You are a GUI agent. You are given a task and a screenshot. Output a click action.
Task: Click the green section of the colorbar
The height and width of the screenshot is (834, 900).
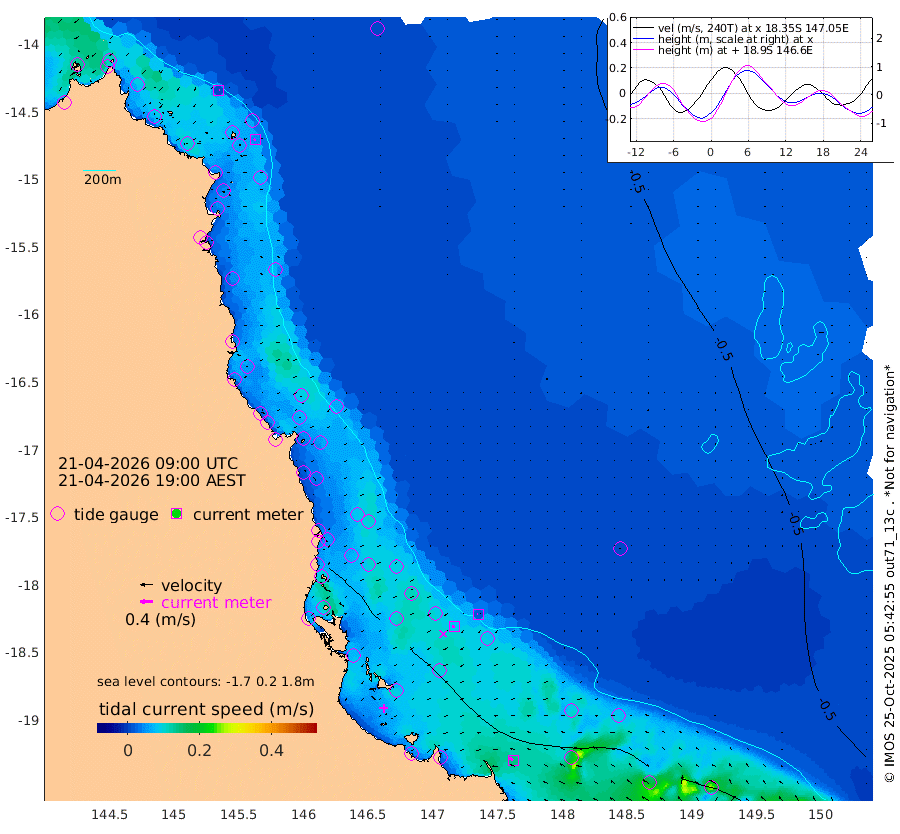click(x=192, y=728)
